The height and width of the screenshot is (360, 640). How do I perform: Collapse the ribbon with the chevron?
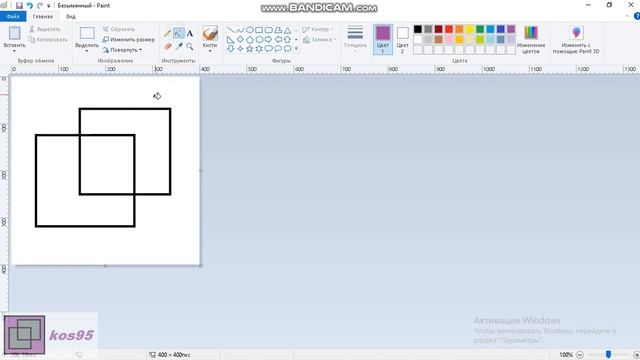point(627,16)
